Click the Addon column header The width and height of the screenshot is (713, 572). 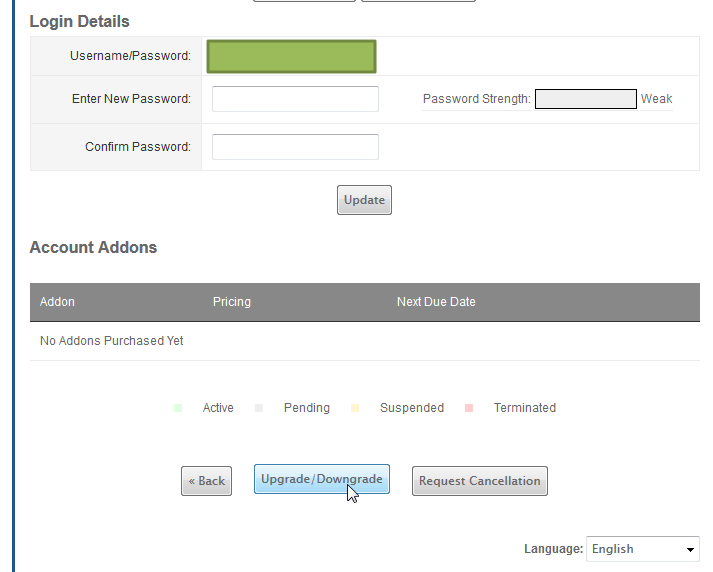pyautogui.click(x=57, y=302)
